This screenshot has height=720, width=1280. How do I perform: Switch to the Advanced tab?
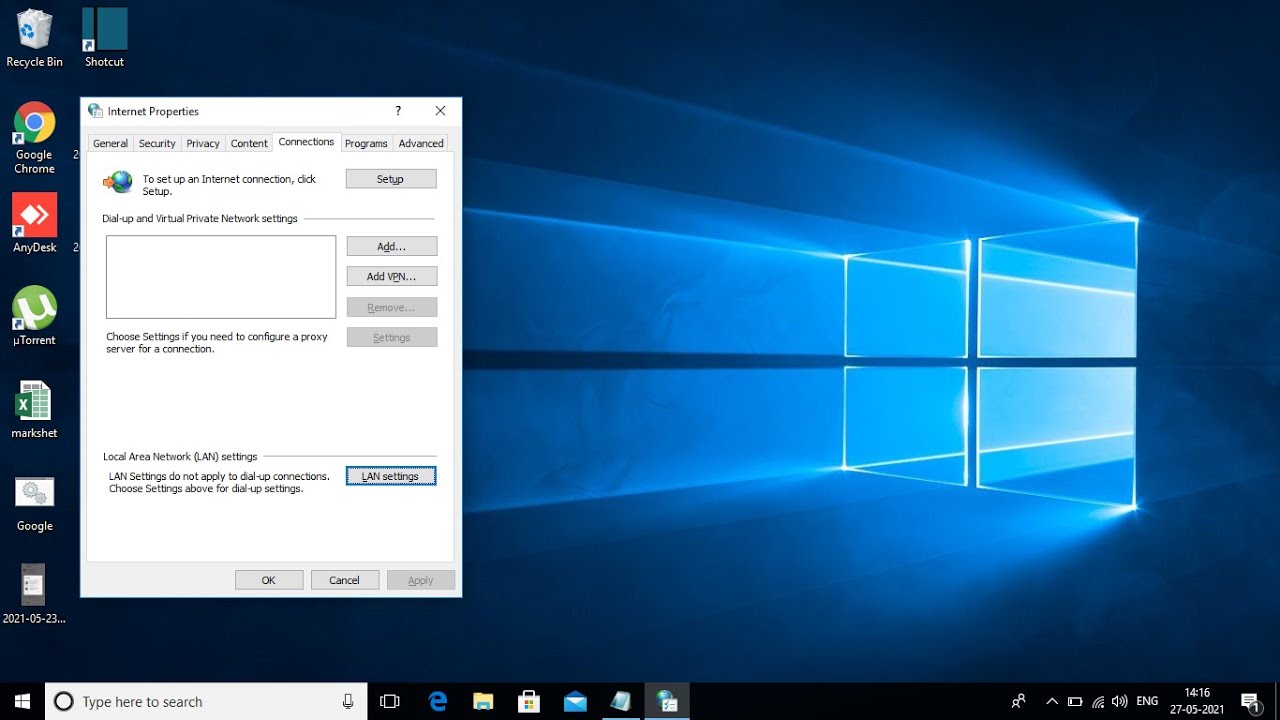(x=421, y=143)
